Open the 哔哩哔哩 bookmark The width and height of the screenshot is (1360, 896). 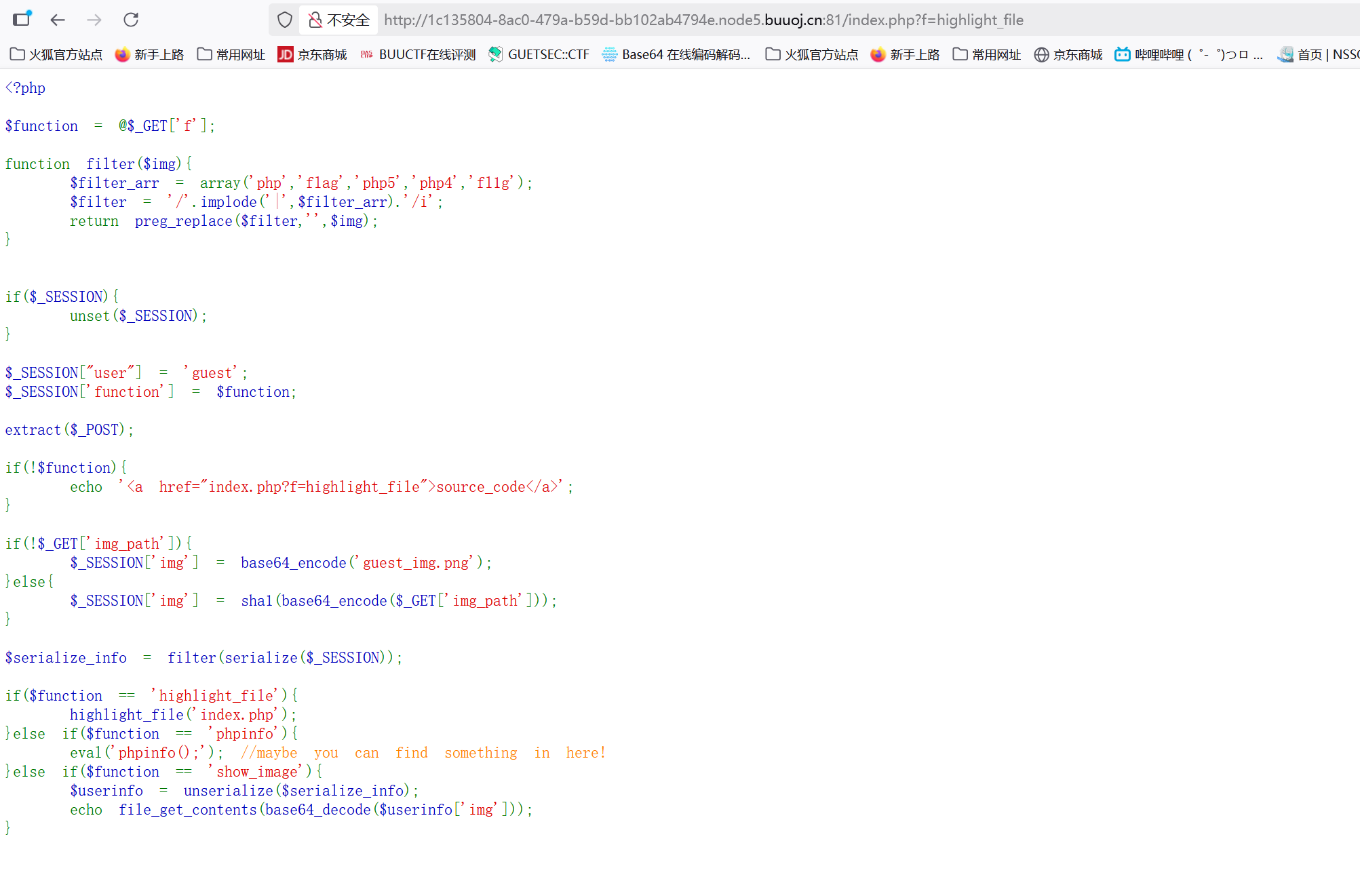[1189, 54]
